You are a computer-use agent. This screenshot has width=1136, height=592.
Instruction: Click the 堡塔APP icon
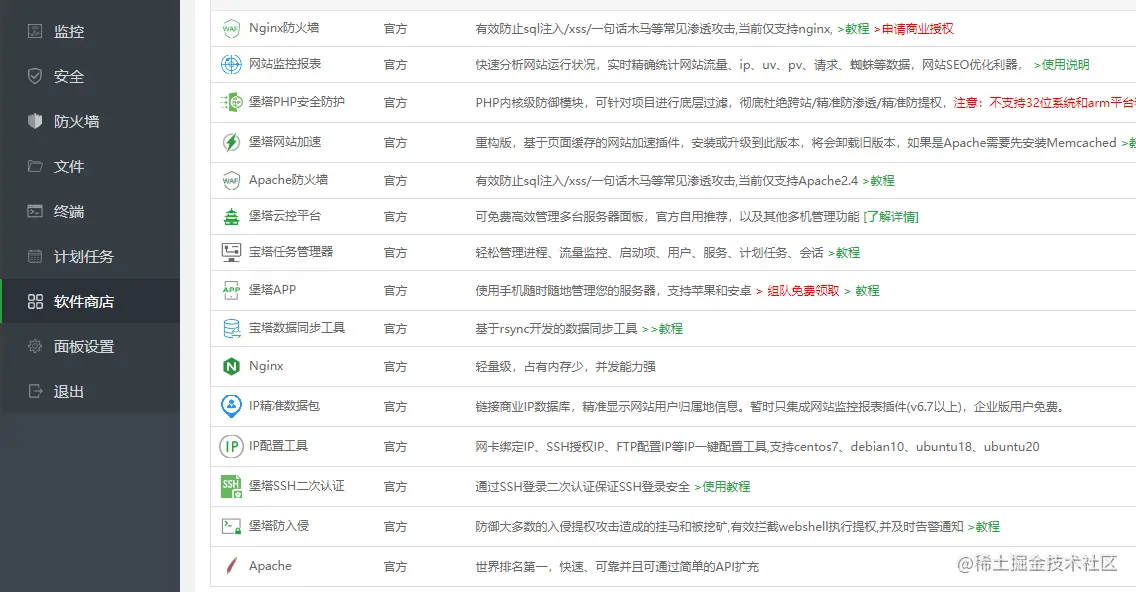click(231, 290)
